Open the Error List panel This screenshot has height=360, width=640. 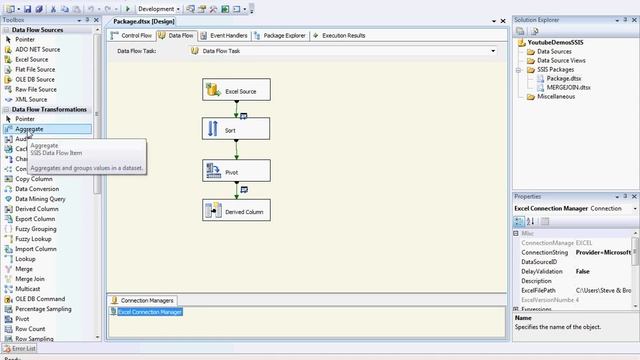pyautogui.click(x=19, y=349)
